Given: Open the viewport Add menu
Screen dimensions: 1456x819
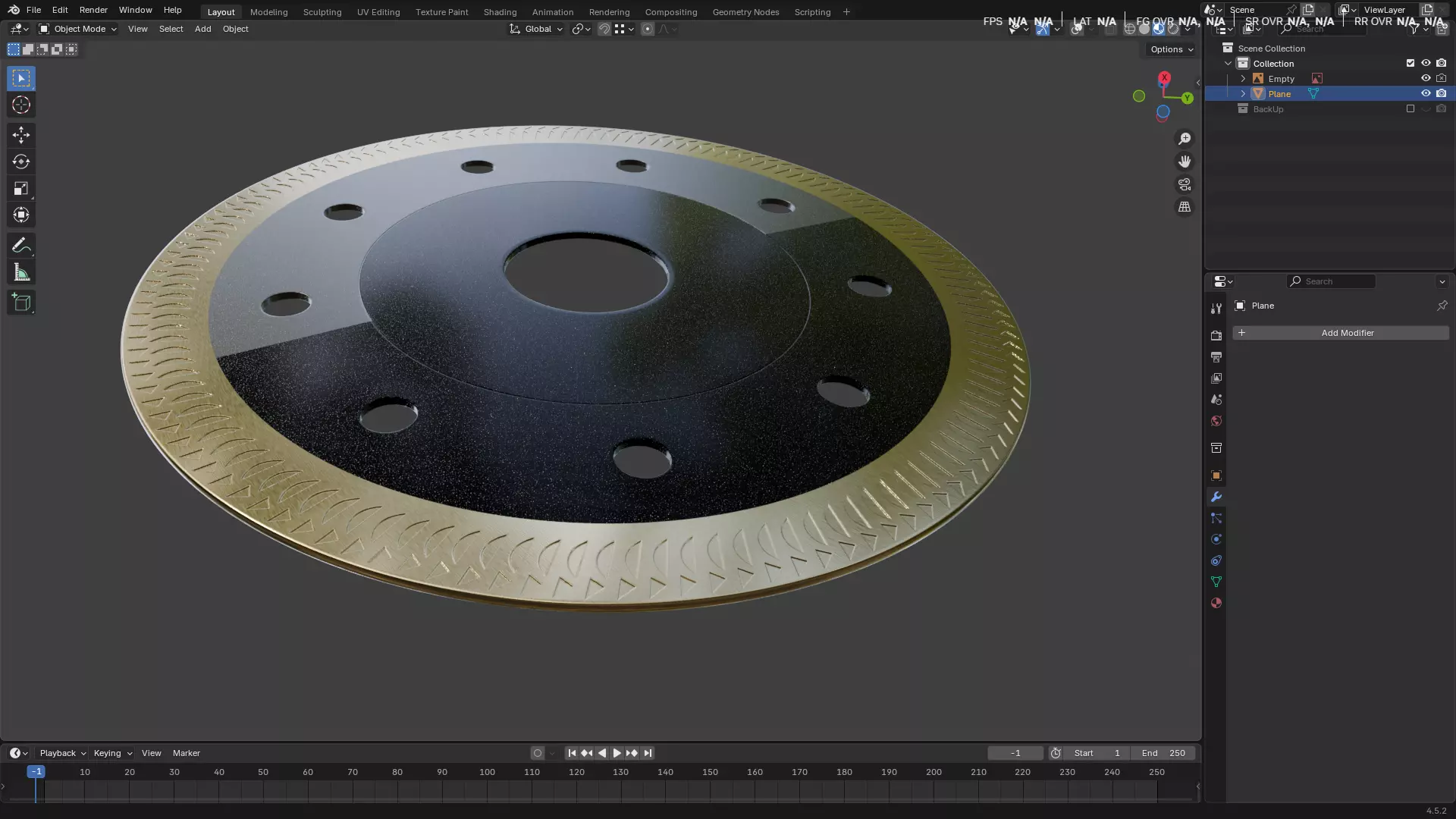Looking at the screenshot, I should 202,29.
